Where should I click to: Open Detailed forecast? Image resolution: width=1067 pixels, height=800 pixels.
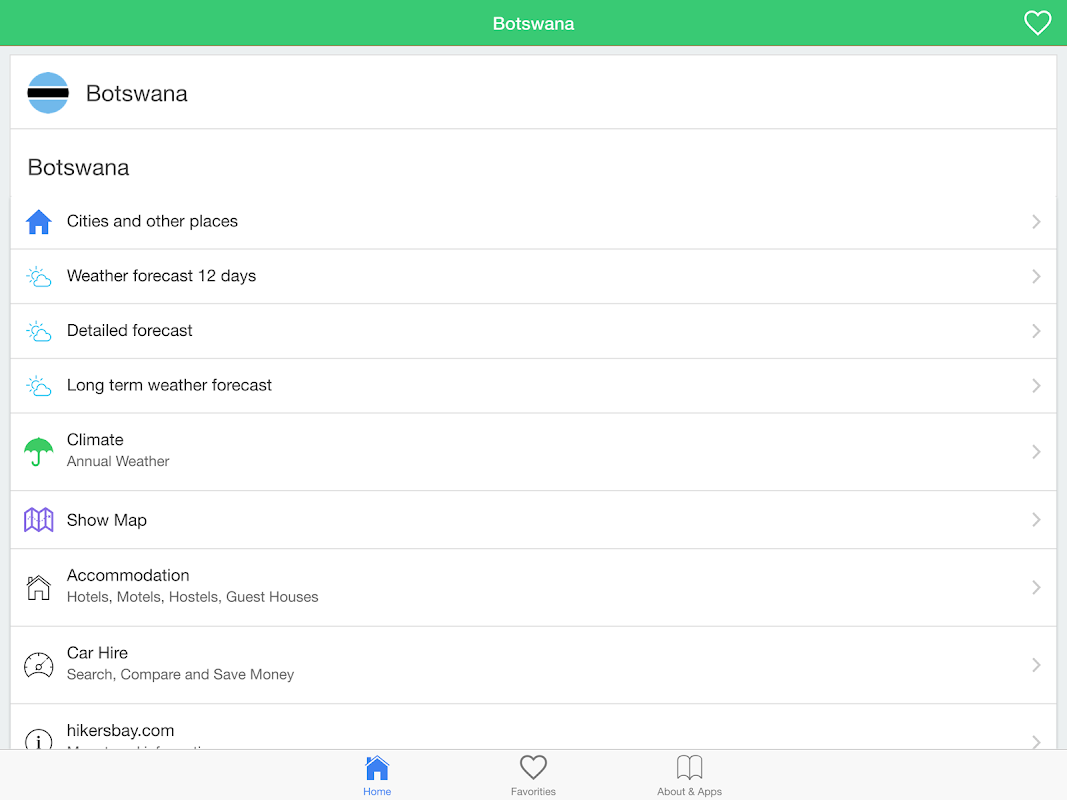pyautogui.click(x=534, y=331)
